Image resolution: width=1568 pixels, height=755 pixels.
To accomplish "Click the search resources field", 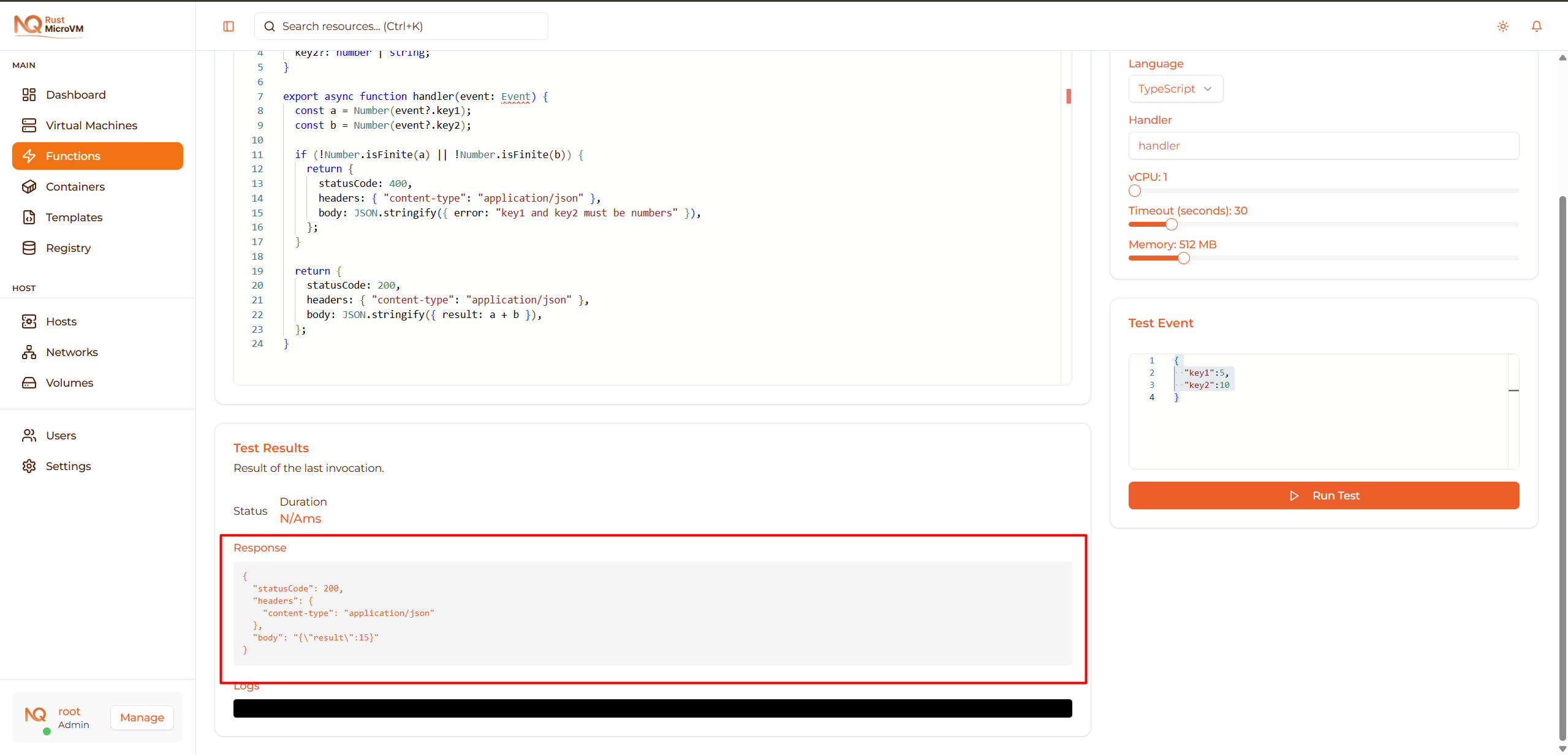I will pyautogui.click(x=400, y=26).
